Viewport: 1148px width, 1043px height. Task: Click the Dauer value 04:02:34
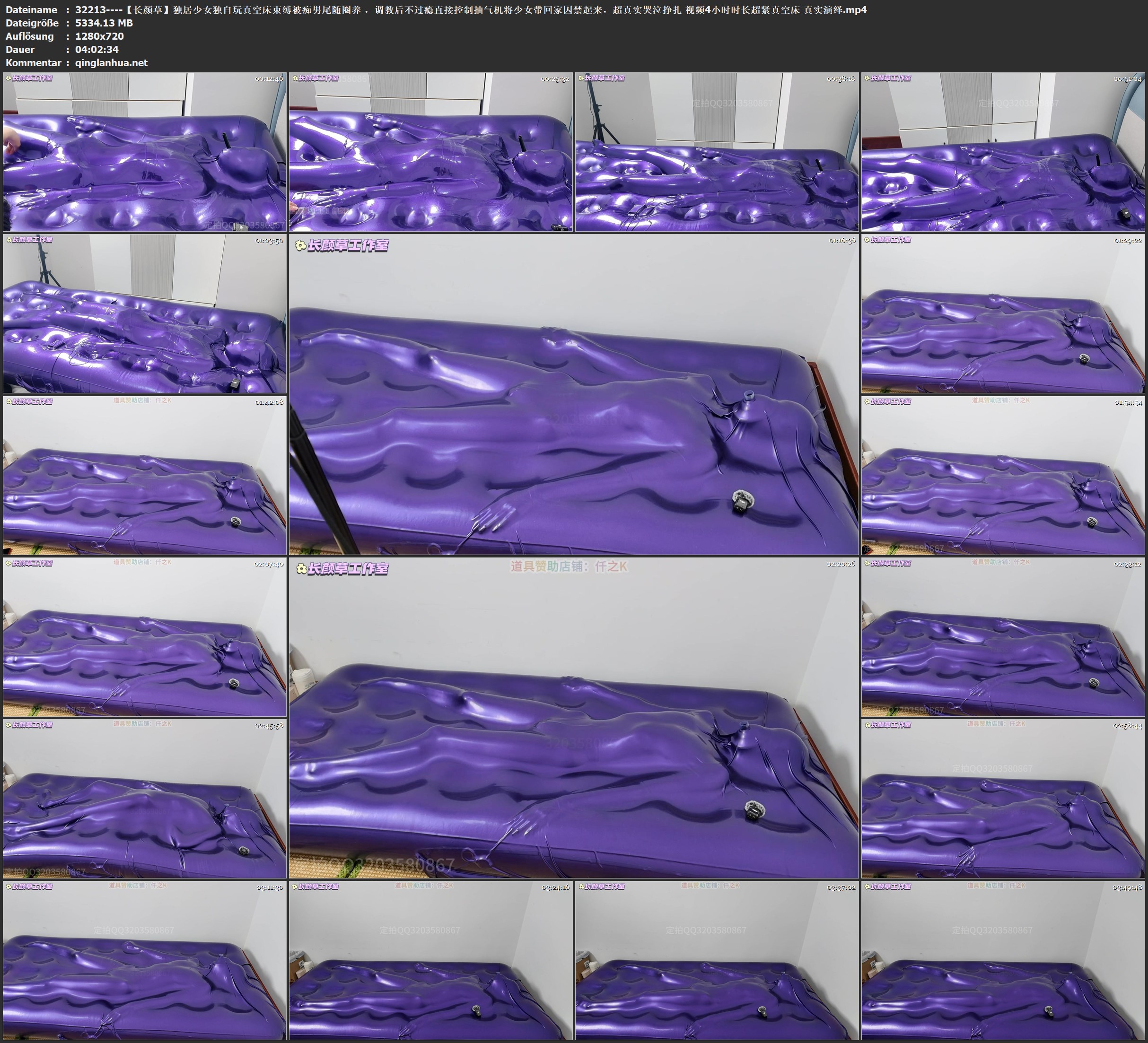(x=97, y=50)
